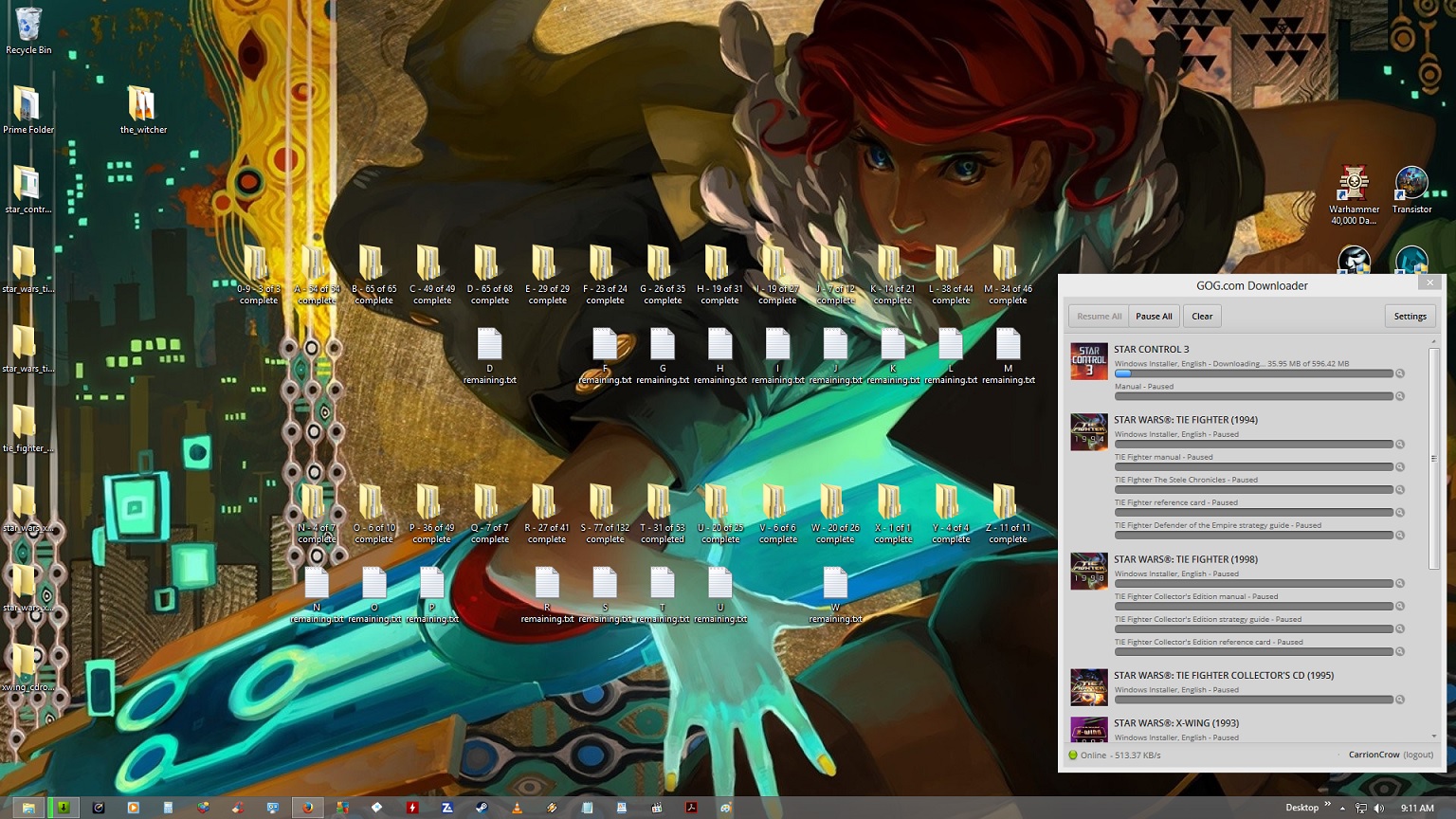Click the downloader list vertical scrollbar handle
The image size is (1456, 819).
1434,459
